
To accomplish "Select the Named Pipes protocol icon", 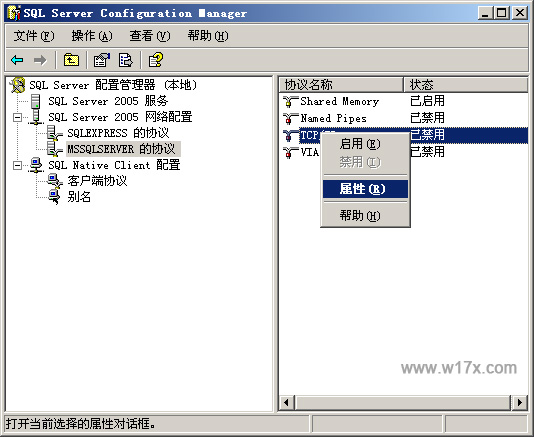I will (290, 118).
